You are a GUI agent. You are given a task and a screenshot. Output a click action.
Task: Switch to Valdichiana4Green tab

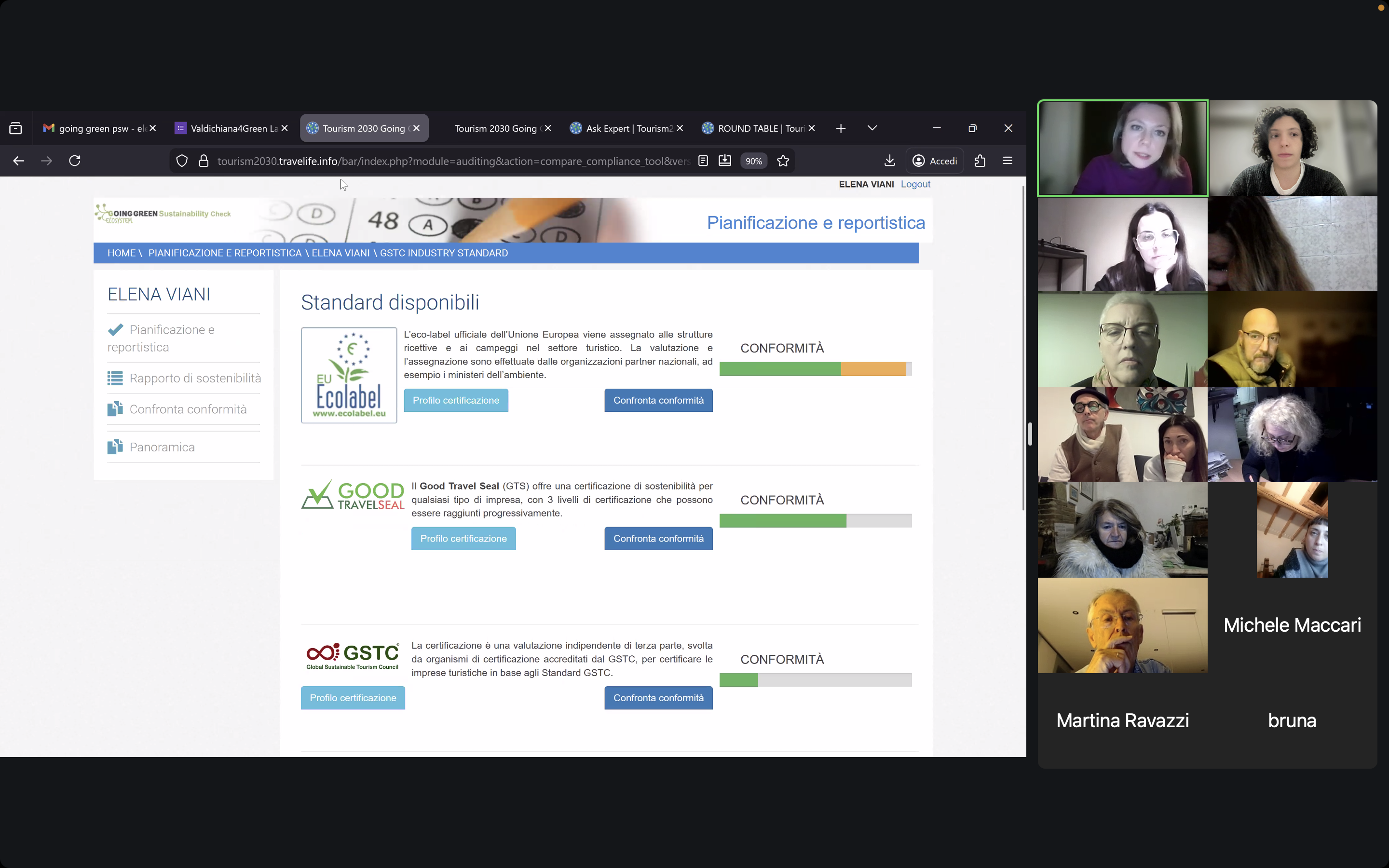click(x=233, y=128)
